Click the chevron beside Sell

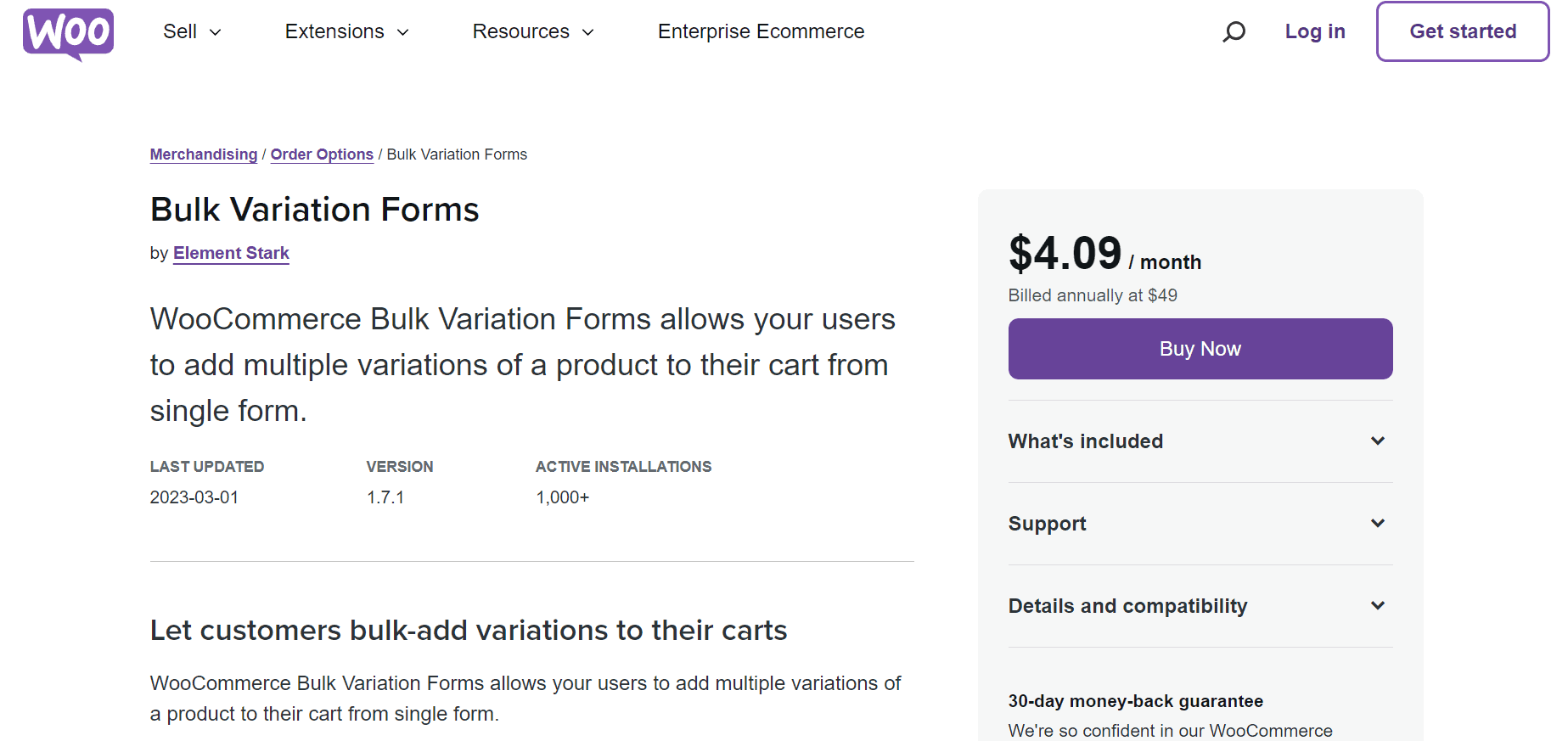[216, 32]
